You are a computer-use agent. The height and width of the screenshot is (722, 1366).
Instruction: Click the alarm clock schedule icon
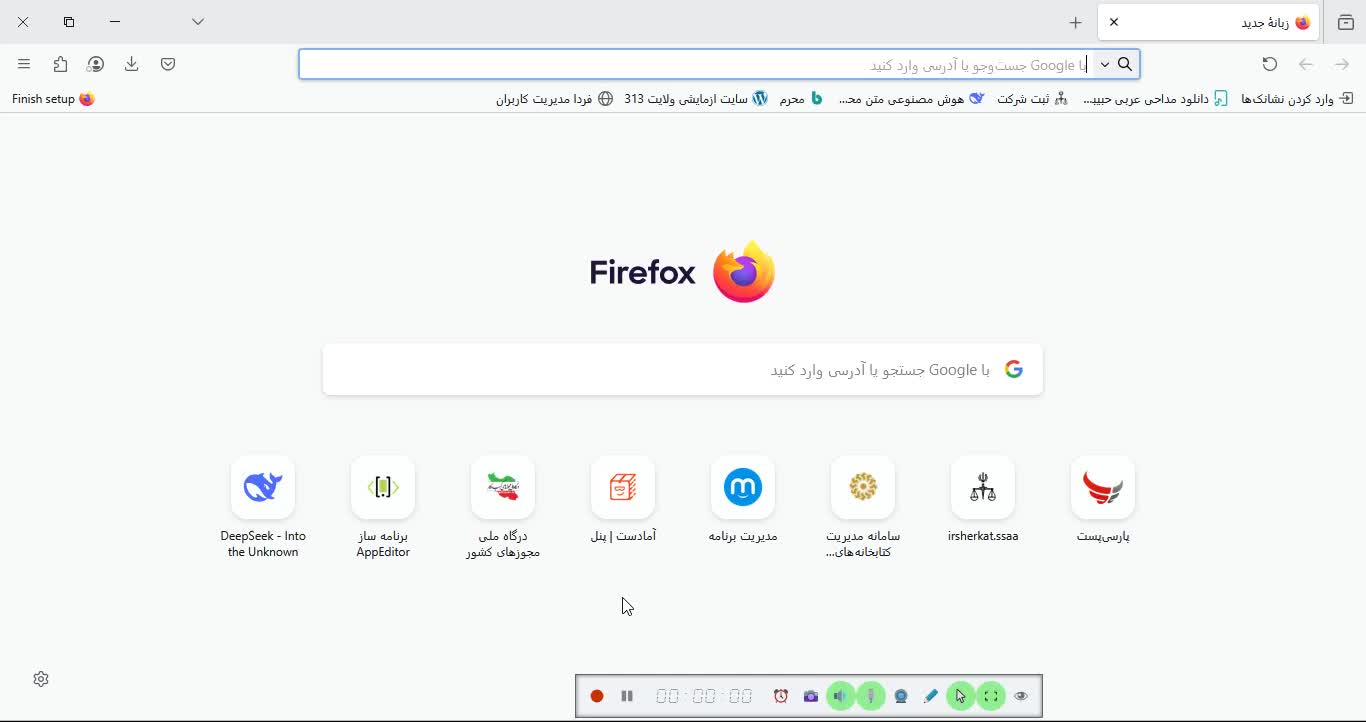(x=781, y=696)
